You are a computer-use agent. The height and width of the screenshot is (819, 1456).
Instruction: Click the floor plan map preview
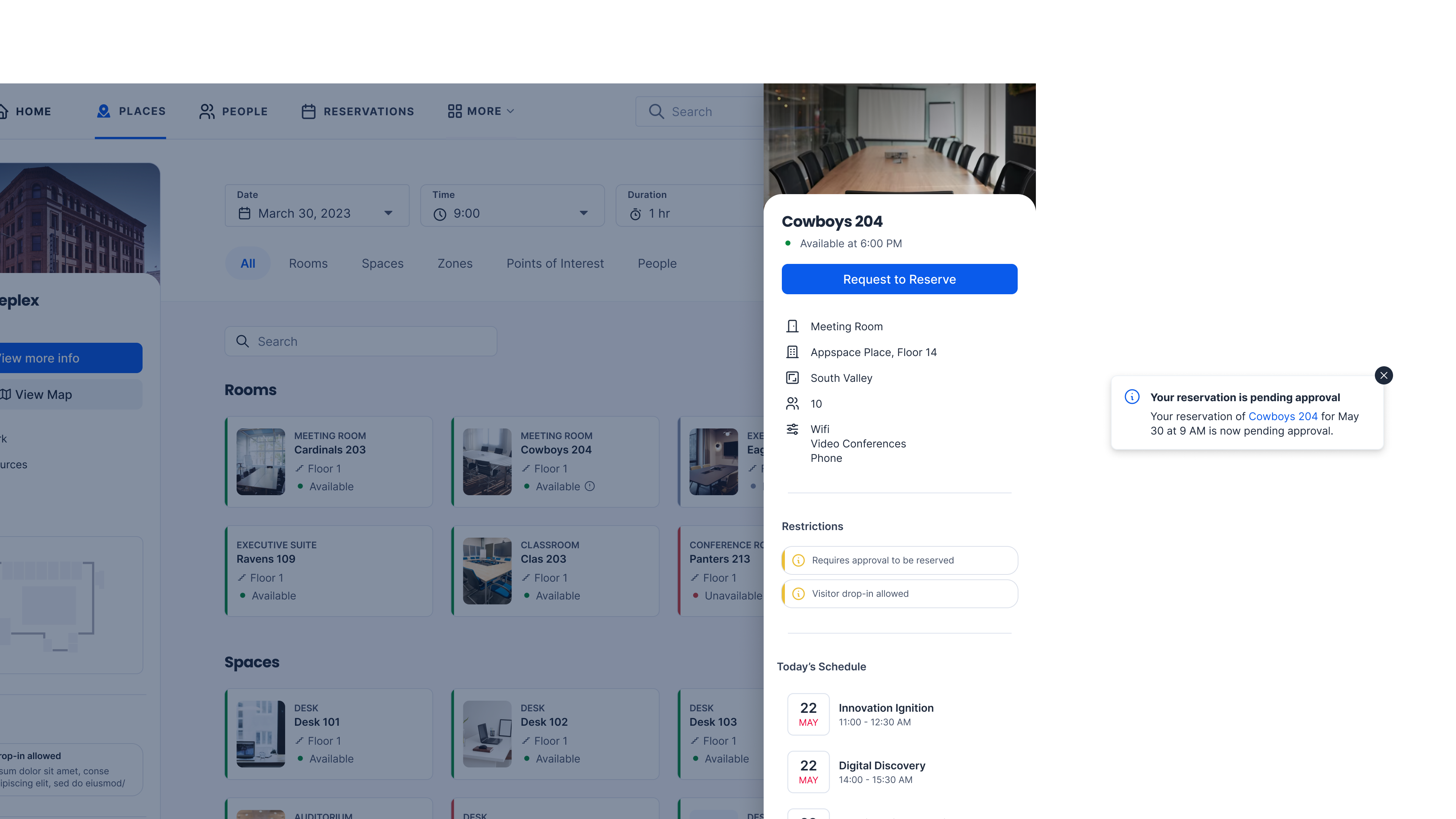tap(71, 605)
